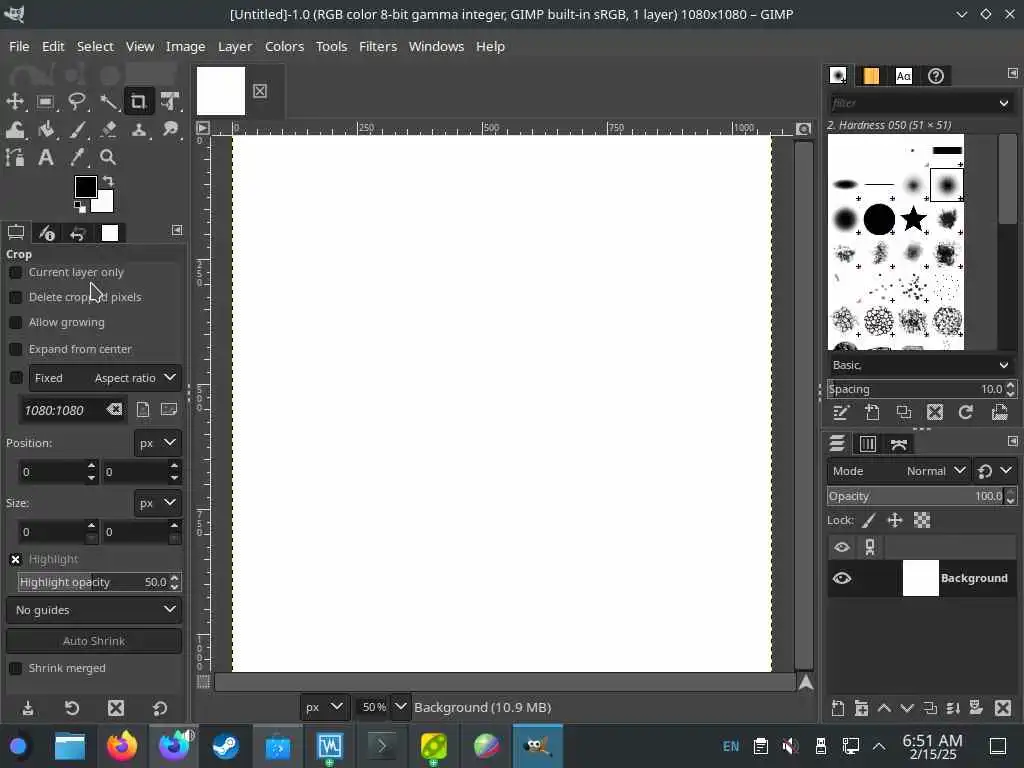Click the Create new brush icon
This screenshot has width=1024, height=768.
coord(872,412)
